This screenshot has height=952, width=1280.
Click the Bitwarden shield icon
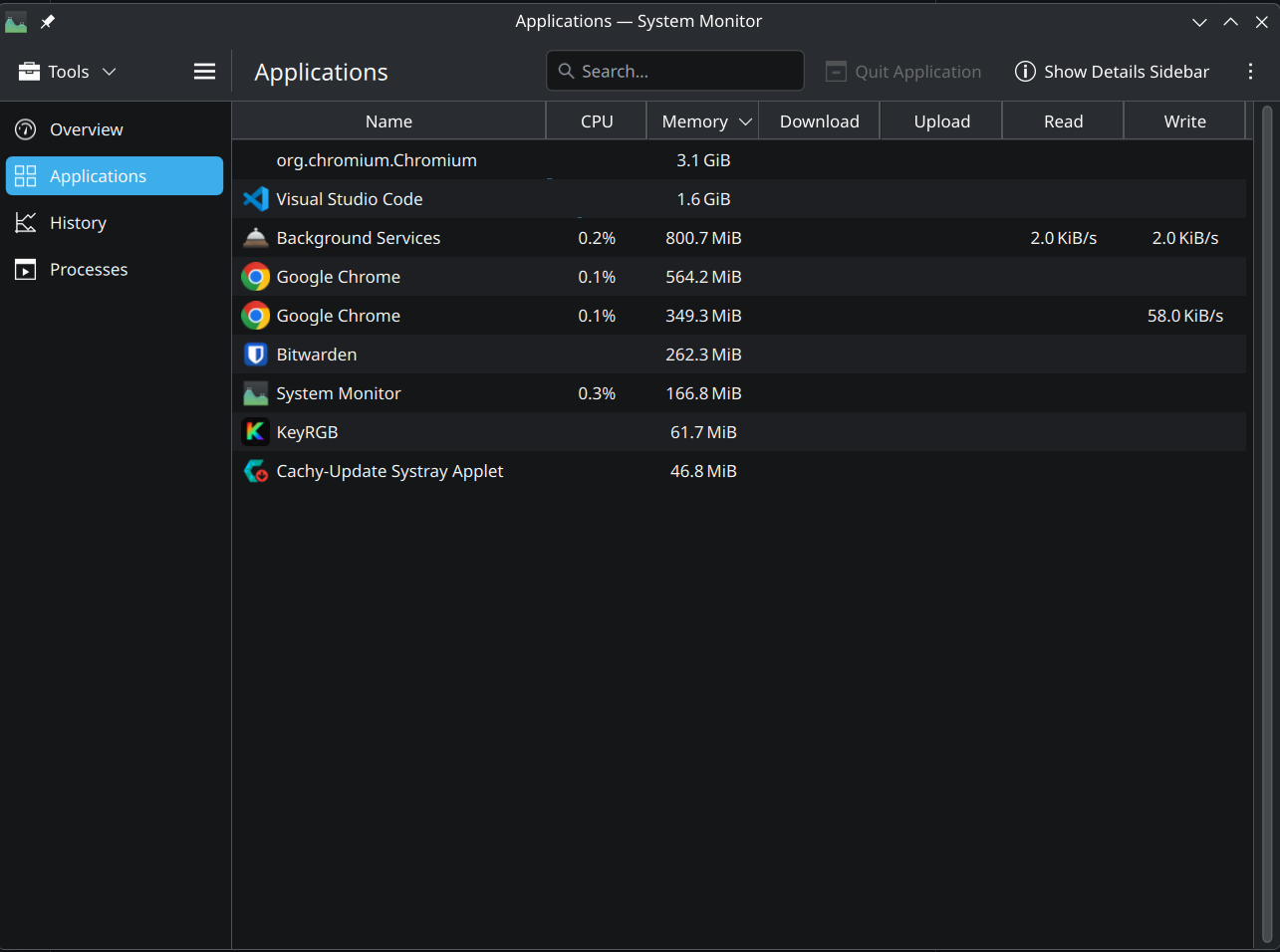[256, 355]
